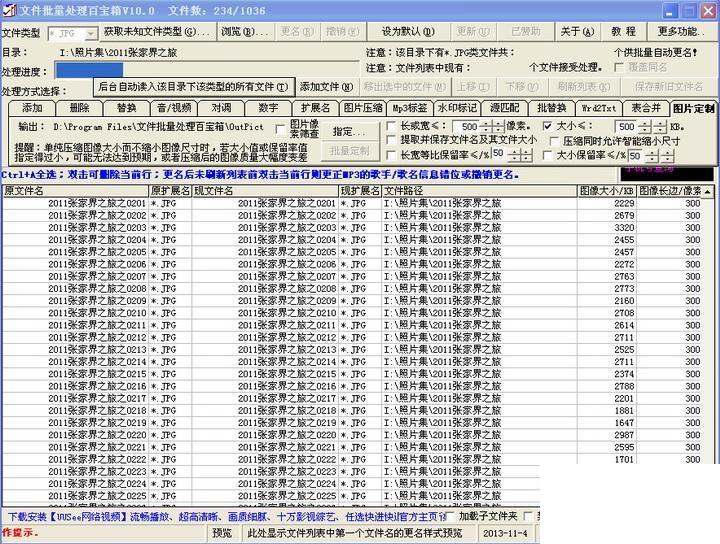
Task: Switch to the 删除 tab
Action: tap(79, 108)
